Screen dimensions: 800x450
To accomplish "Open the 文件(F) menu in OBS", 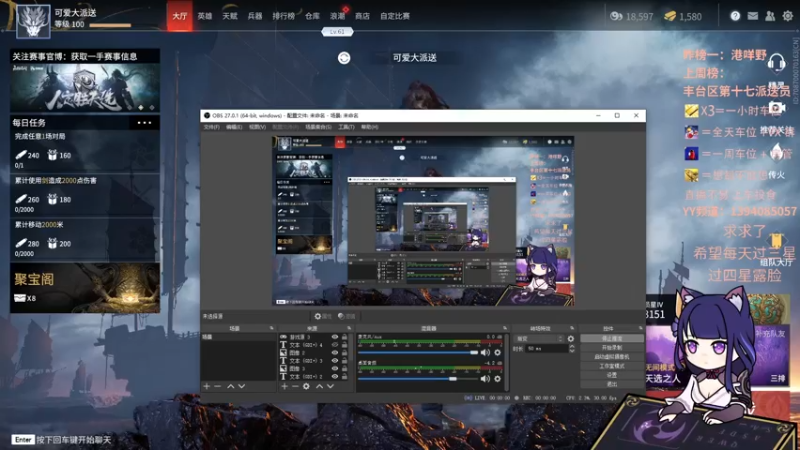I will click(x=212, y=127).
